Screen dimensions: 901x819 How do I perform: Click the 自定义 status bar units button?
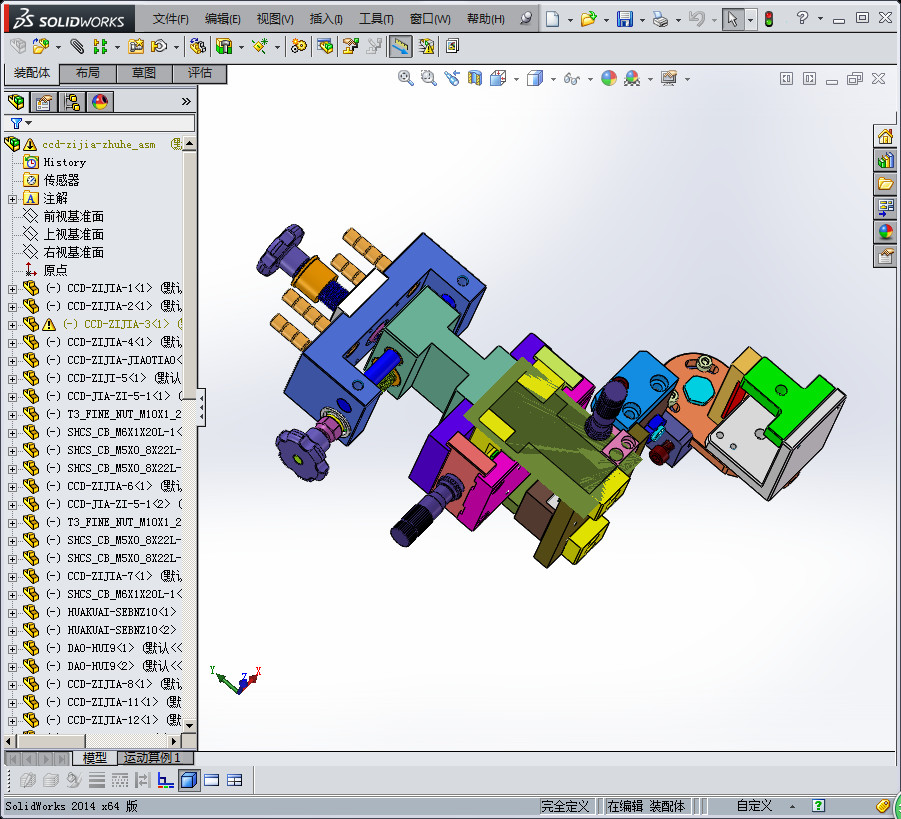point(754,806)
